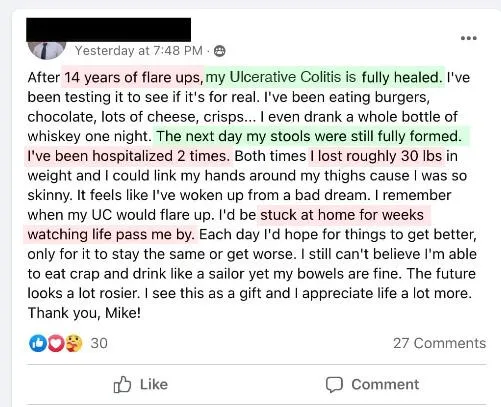Click the highlighted "stools were still fully formed" sentence
This screenshot has height=407, width=501.
pos(311,136)
